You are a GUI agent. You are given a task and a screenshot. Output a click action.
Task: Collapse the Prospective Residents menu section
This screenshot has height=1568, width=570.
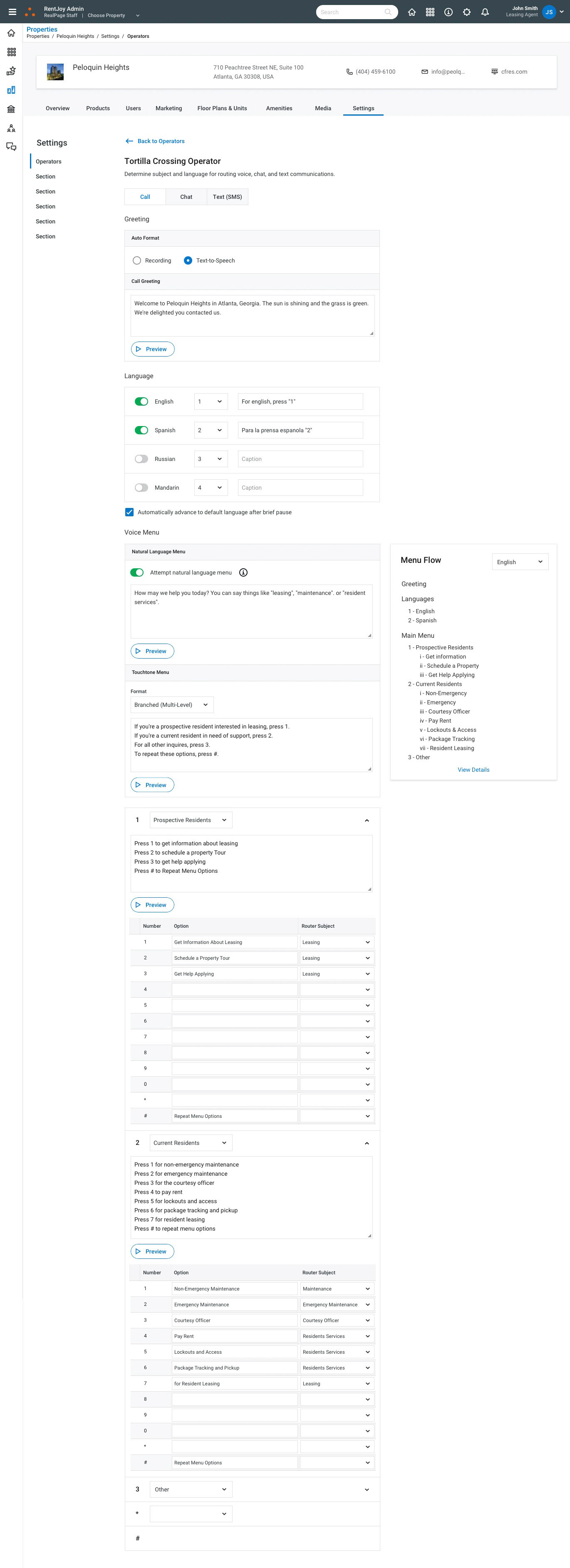point(367,820)
